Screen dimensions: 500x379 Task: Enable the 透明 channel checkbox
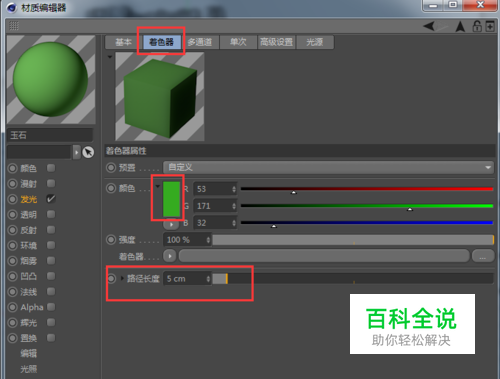(51, 214)
